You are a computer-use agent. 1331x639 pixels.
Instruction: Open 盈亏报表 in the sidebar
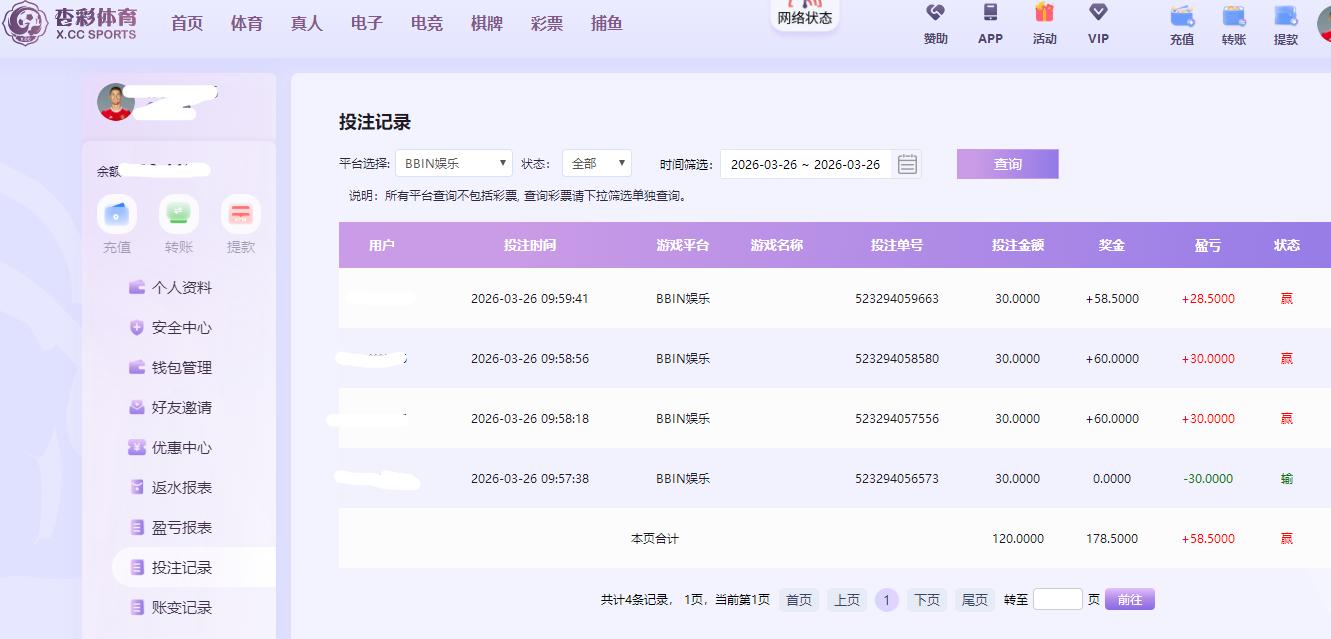point(181,527)
